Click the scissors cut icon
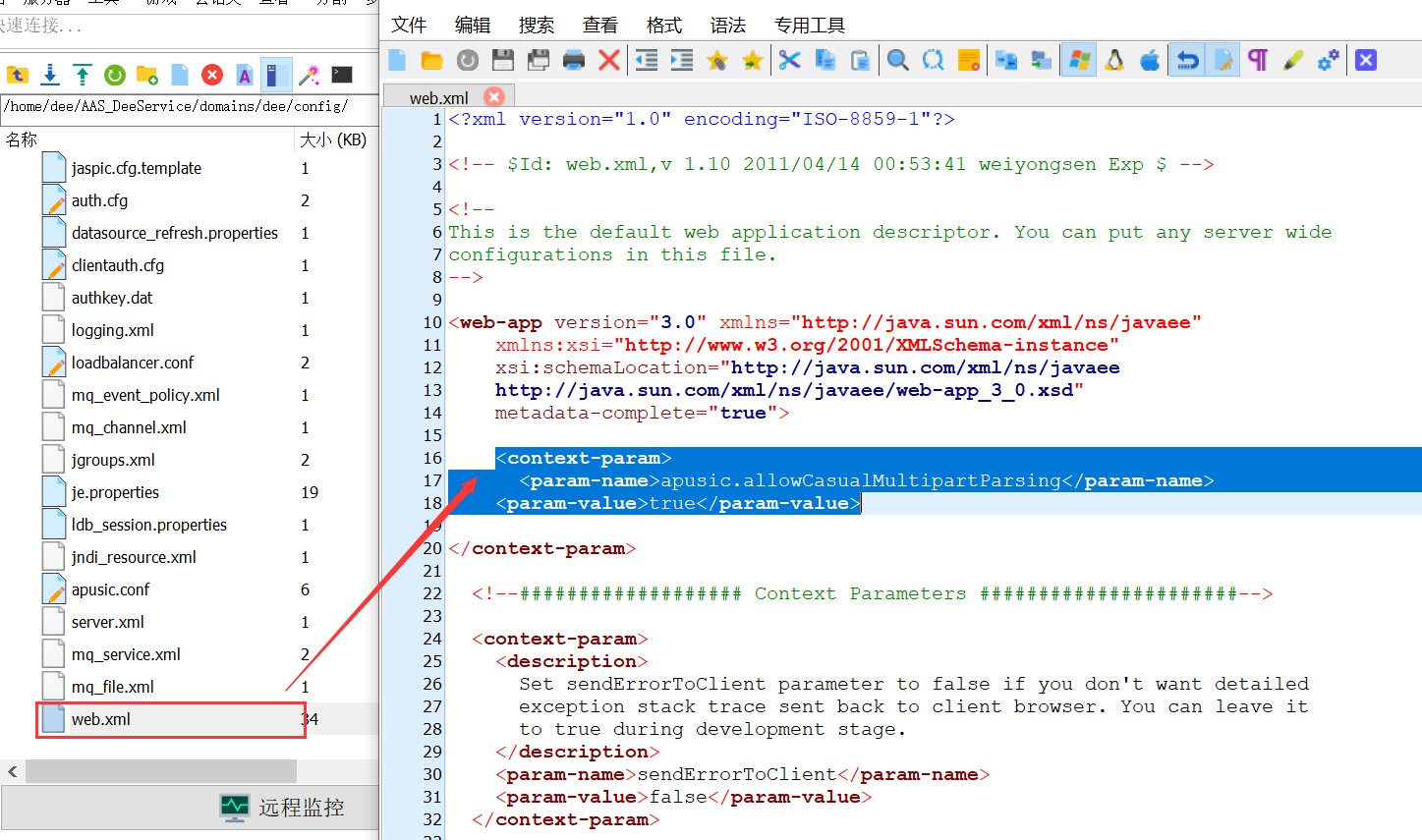 coord(789,61)
